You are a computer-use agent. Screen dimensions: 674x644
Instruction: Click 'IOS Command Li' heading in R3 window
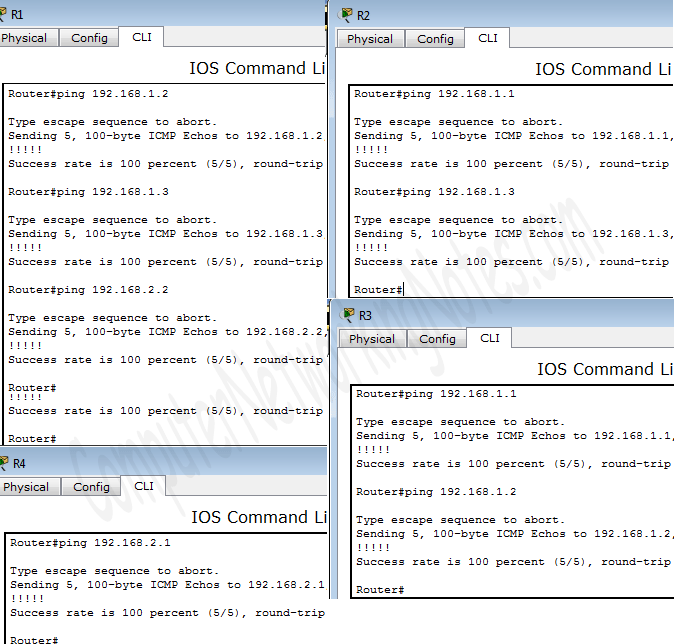pos(604,370)
